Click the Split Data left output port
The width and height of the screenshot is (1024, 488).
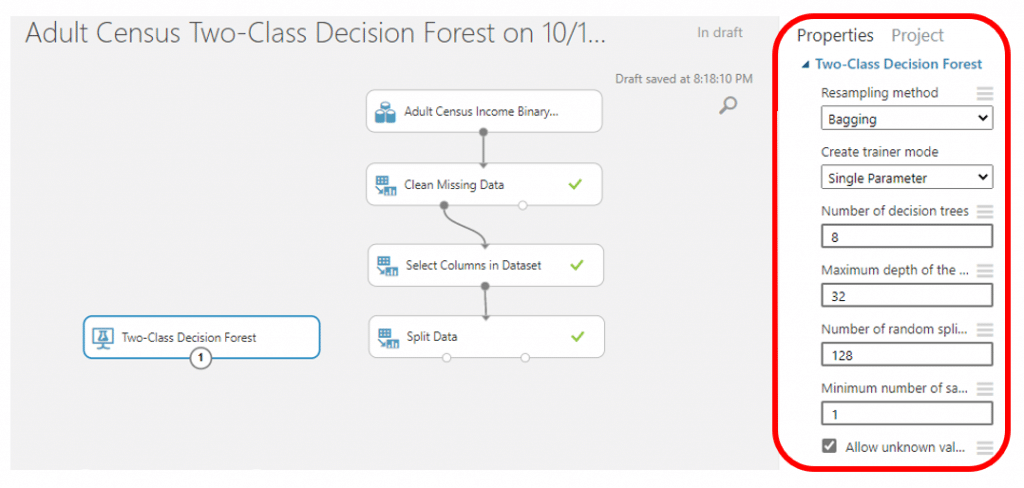[446, 357]
